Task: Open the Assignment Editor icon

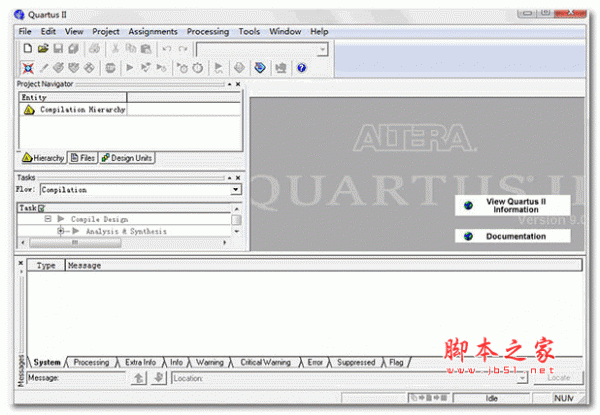Action: [59, 68]
